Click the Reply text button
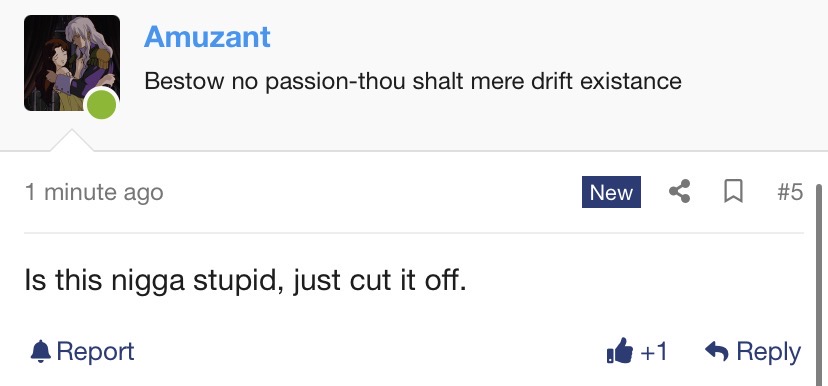Screen dimensions: 828x386 768,352
